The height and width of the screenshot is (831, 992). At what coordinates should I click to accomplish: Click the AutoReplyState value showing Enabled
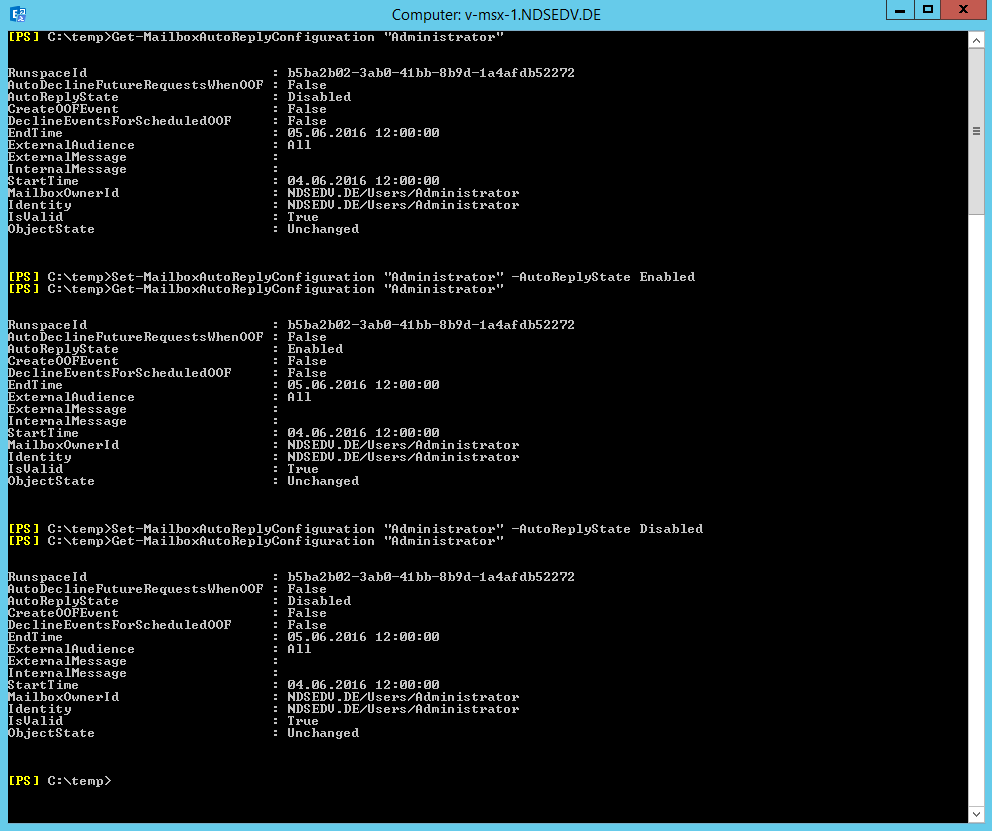(315, 349)
